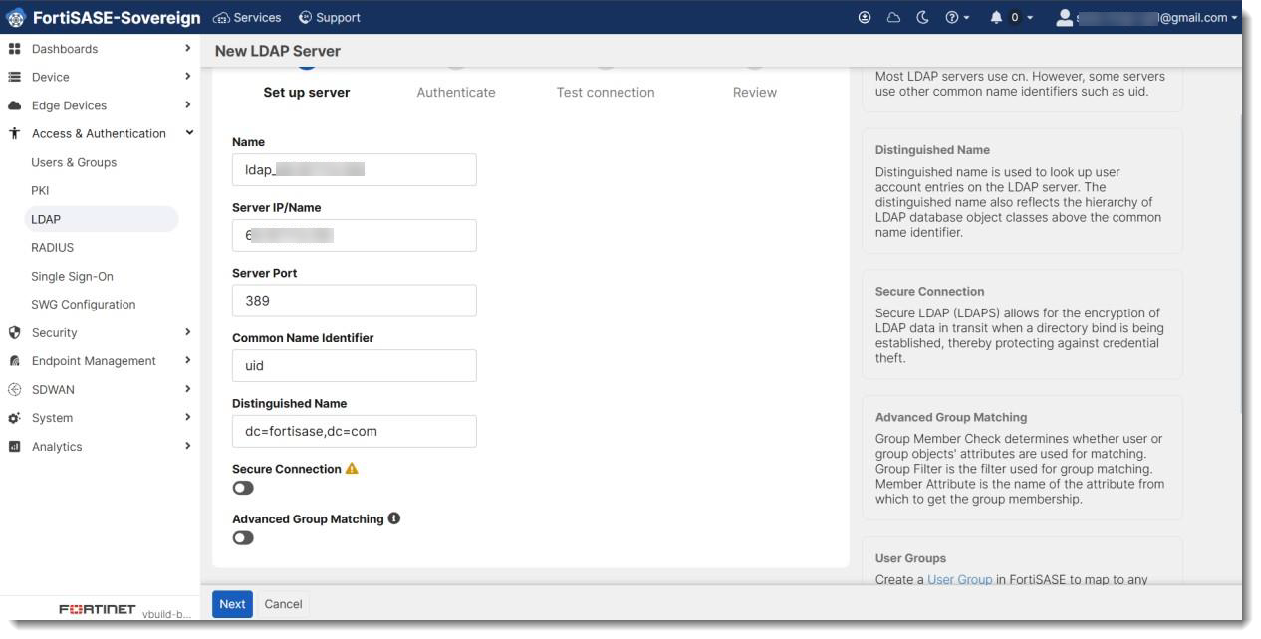Screen dimensions: 1261x639
Task: Click the Fortinet logo at the bottom
Action: point(97,609)
